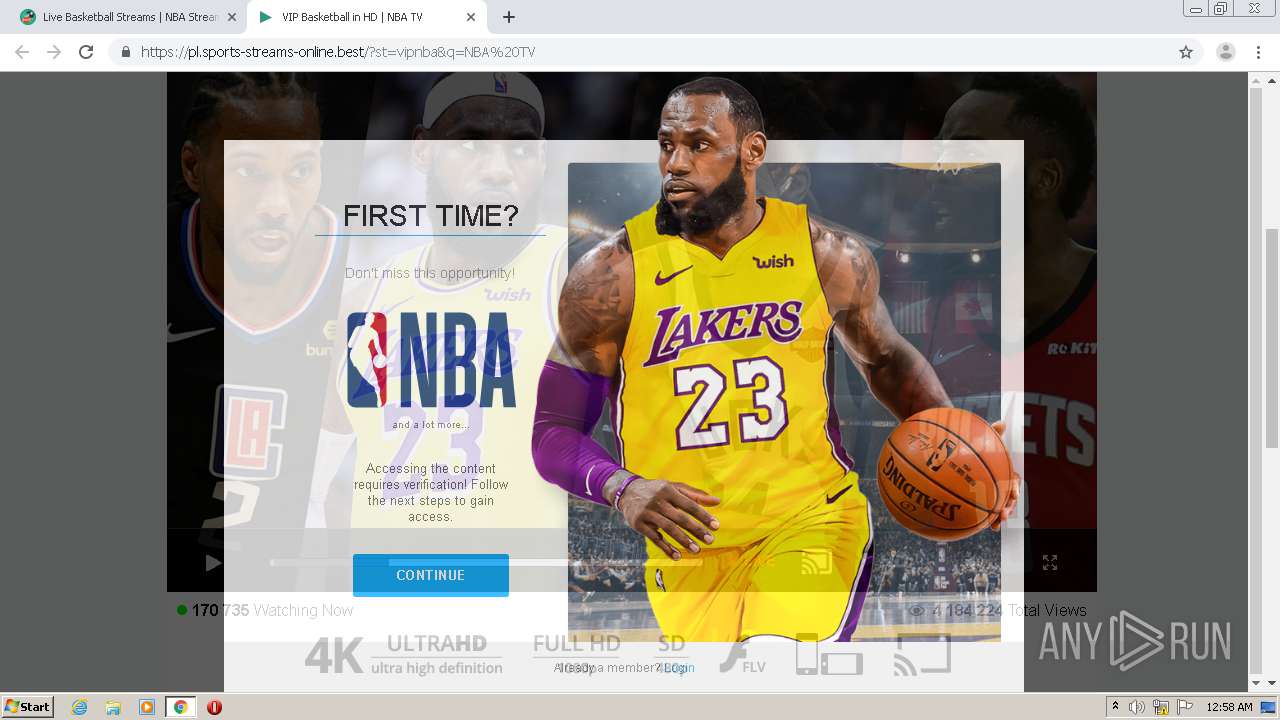Go forward in browser history

pos(54,52)
